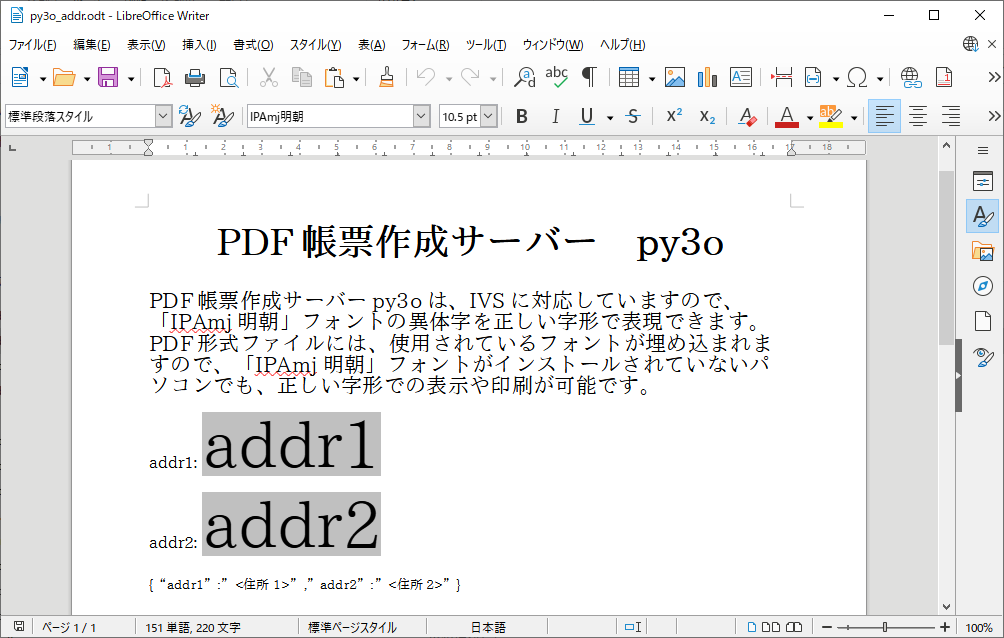Toggle superscript
The image size is (1004, 638).
click(x=674, y=116)
